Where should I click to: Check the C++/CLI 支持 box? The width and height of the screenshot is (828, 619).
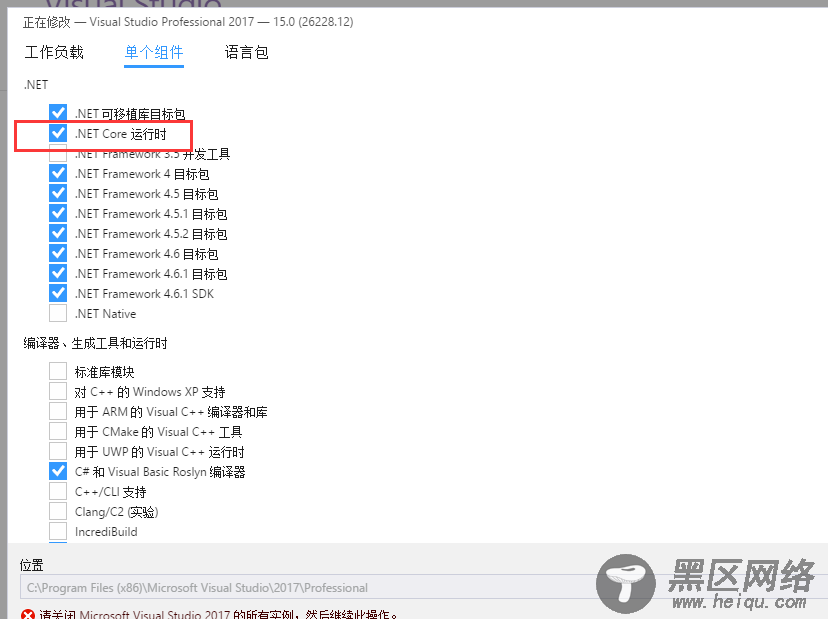(x=58, y=491)
